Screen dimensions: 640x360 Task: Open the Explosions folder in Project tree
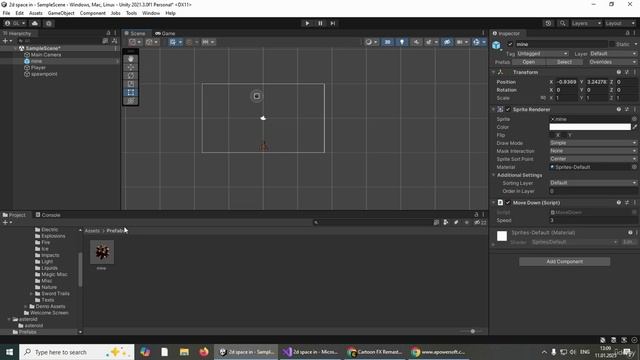[x=53, y=236]
